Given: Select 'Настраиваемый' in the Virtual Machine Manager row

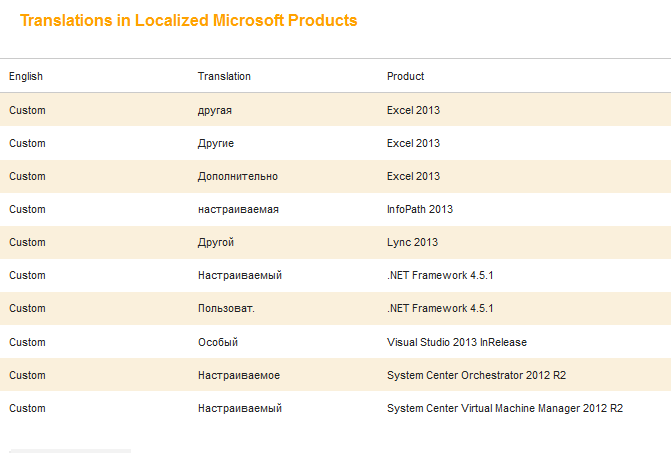Looking at the screenshot, I should coord(240,408).
